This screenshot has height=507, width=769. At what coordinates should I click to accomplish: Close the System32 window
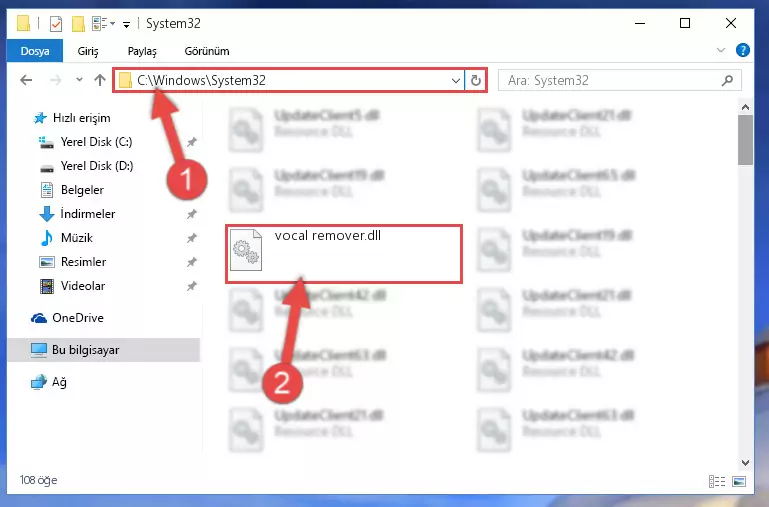731,24
